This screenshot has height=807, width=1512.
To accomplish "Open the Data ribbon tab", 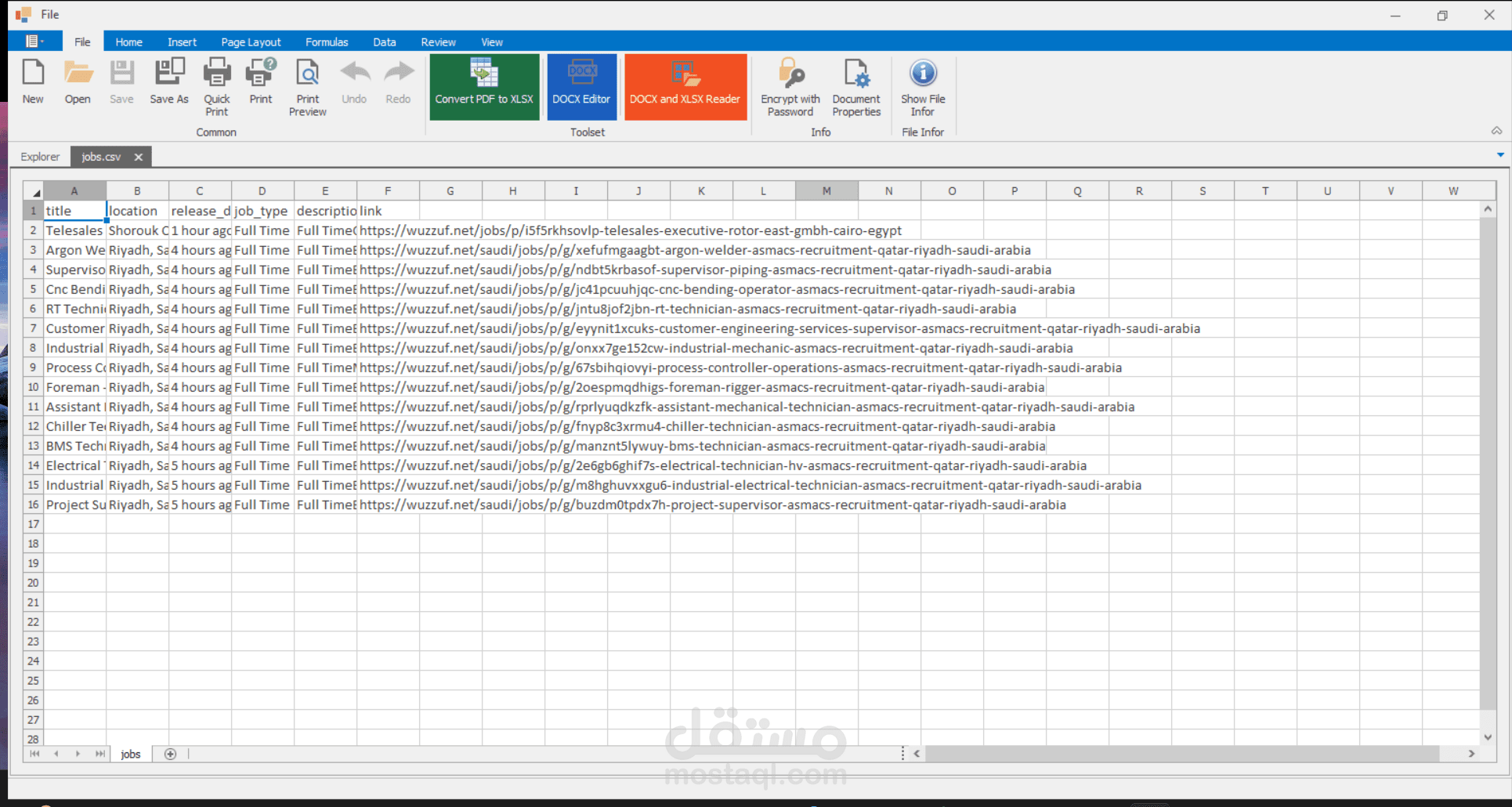I will tap(384, 42).
